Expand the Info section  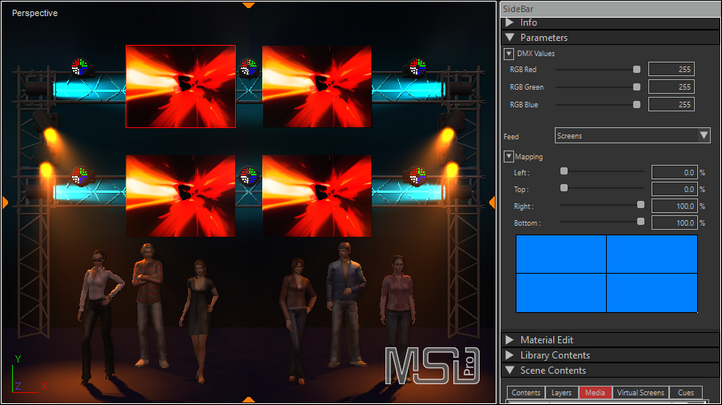pyautogui.click(x=509, y=23)
